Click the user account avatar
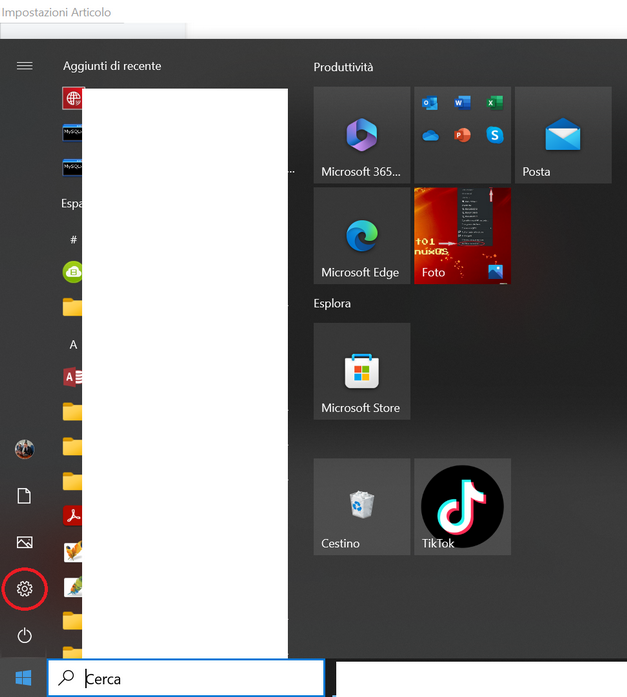 tap(24, 449)
